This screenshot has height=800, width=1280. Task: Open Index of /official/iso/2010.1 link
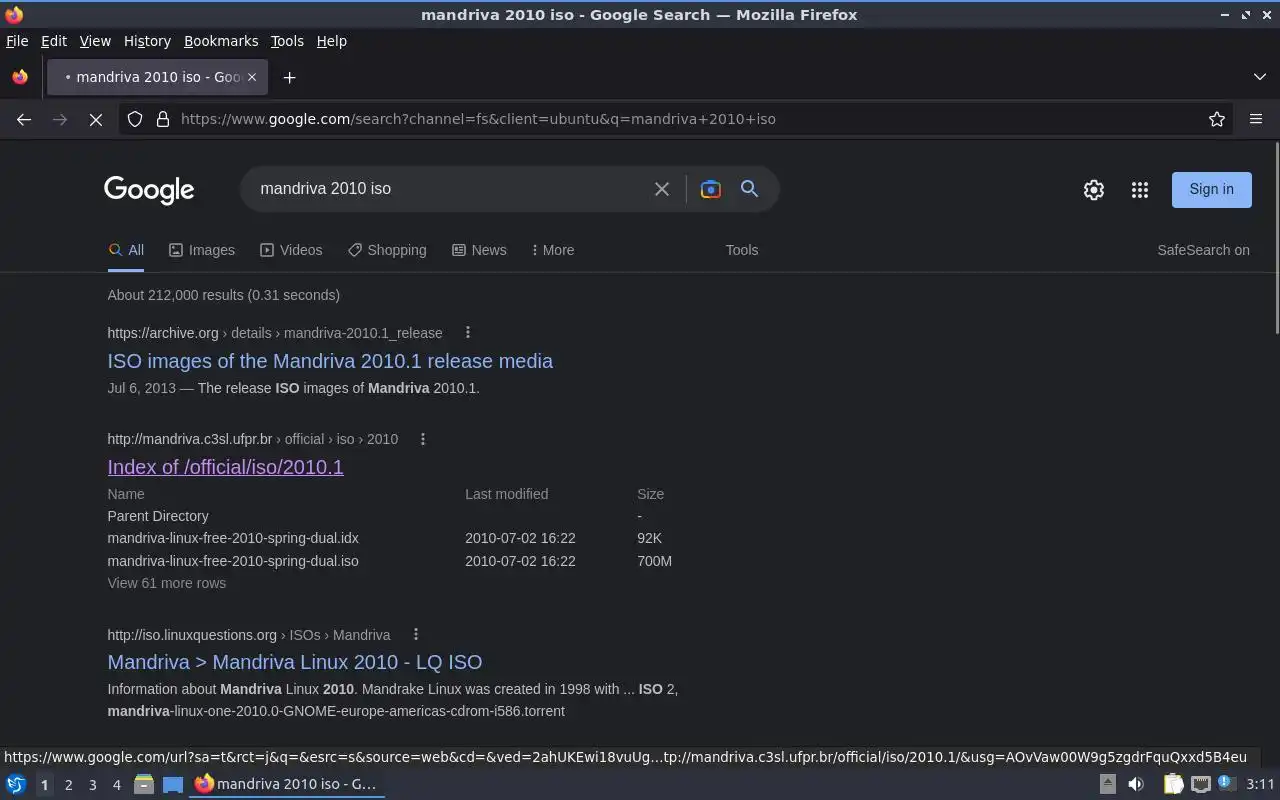coord(225,467)
